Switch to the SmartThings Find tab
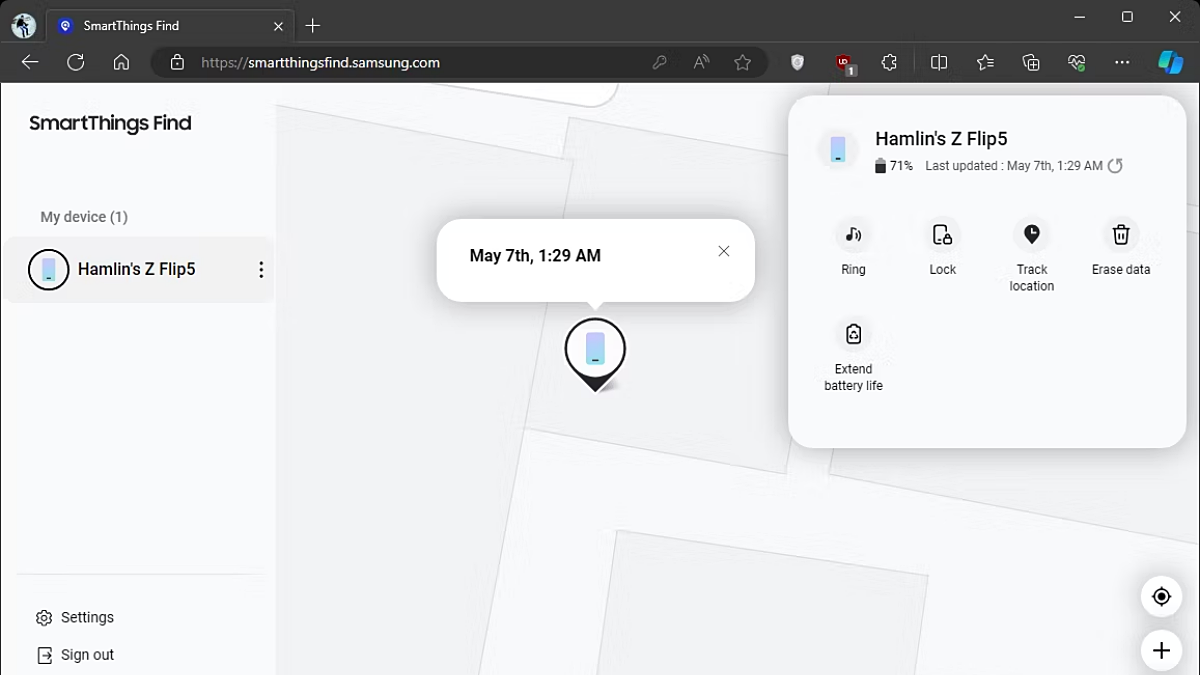The width and height of the screenshot is (1200, 675). coord(160,26)
